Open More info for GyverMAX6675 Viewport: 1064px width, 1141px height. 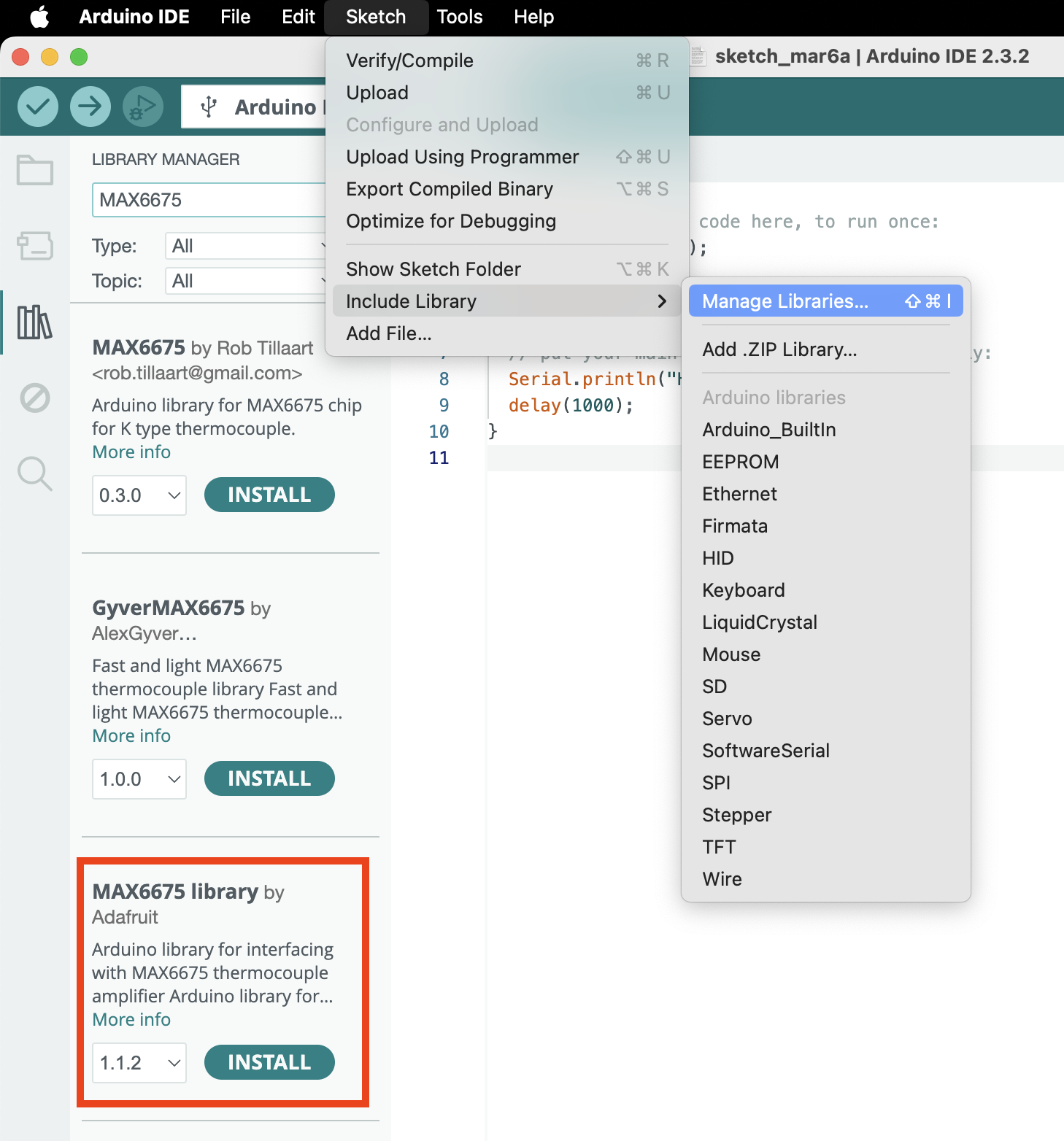point(131,736)
